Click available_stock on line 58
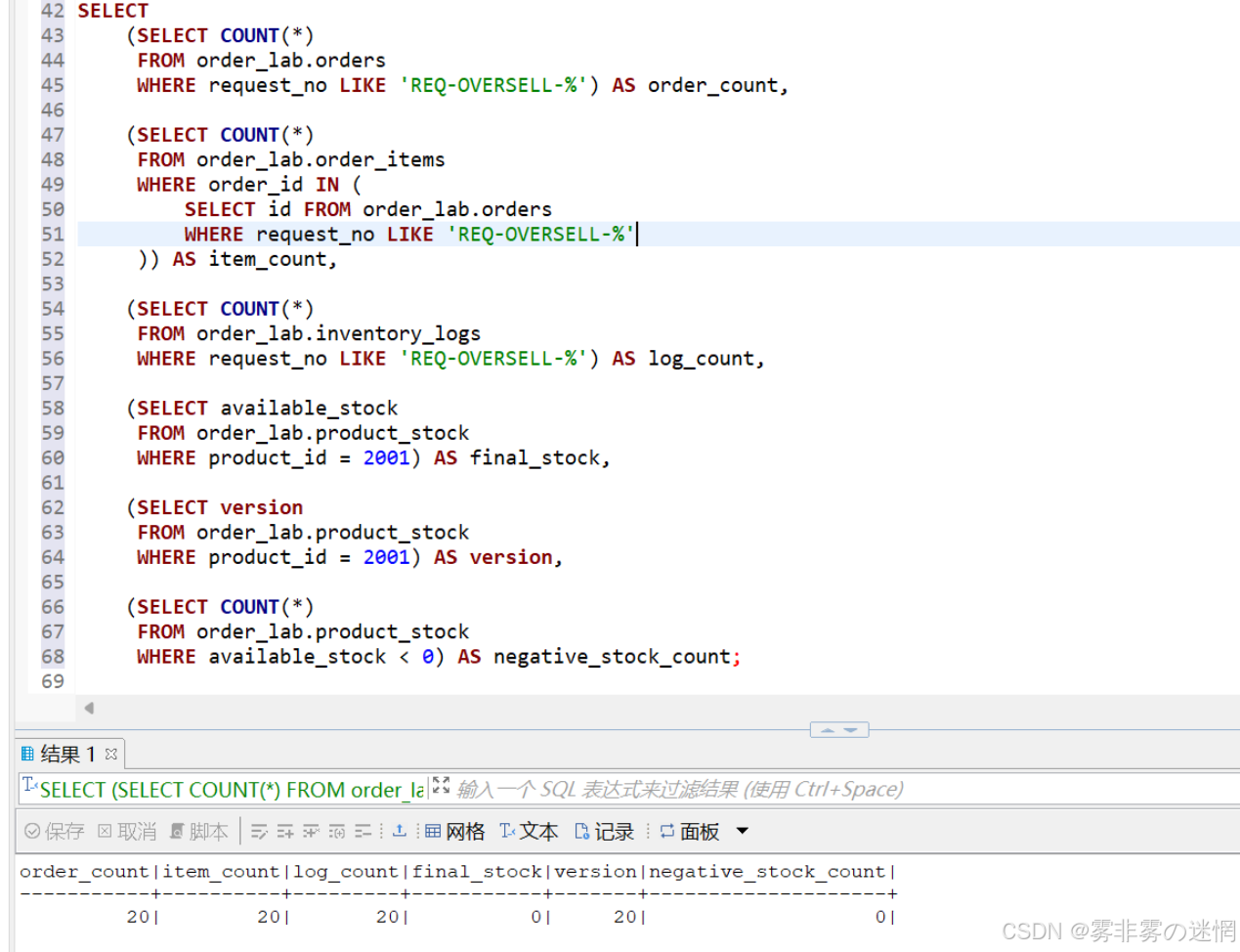This screenshot has height=952, width=1240. tap(309, 408)
